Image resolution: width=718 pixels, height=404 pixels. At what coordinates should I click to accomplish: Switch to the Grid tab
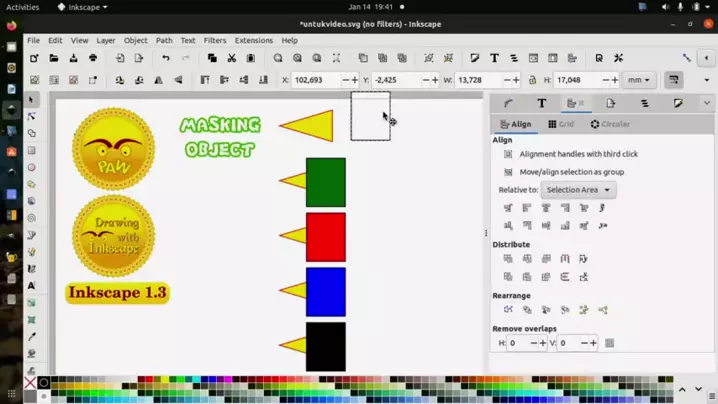tap(561, 125)
